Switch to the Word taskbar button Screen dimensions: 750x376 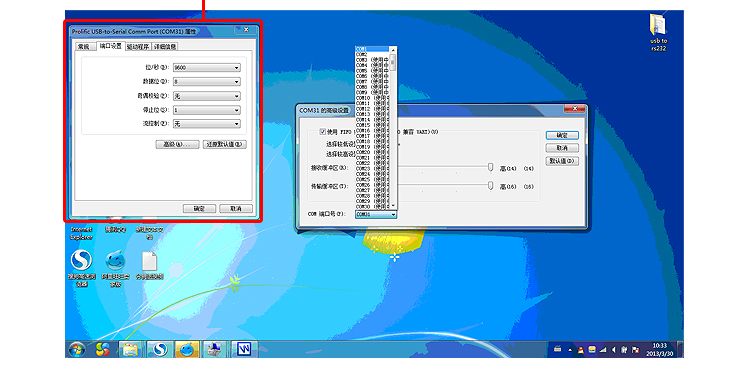tap(243, 349)
